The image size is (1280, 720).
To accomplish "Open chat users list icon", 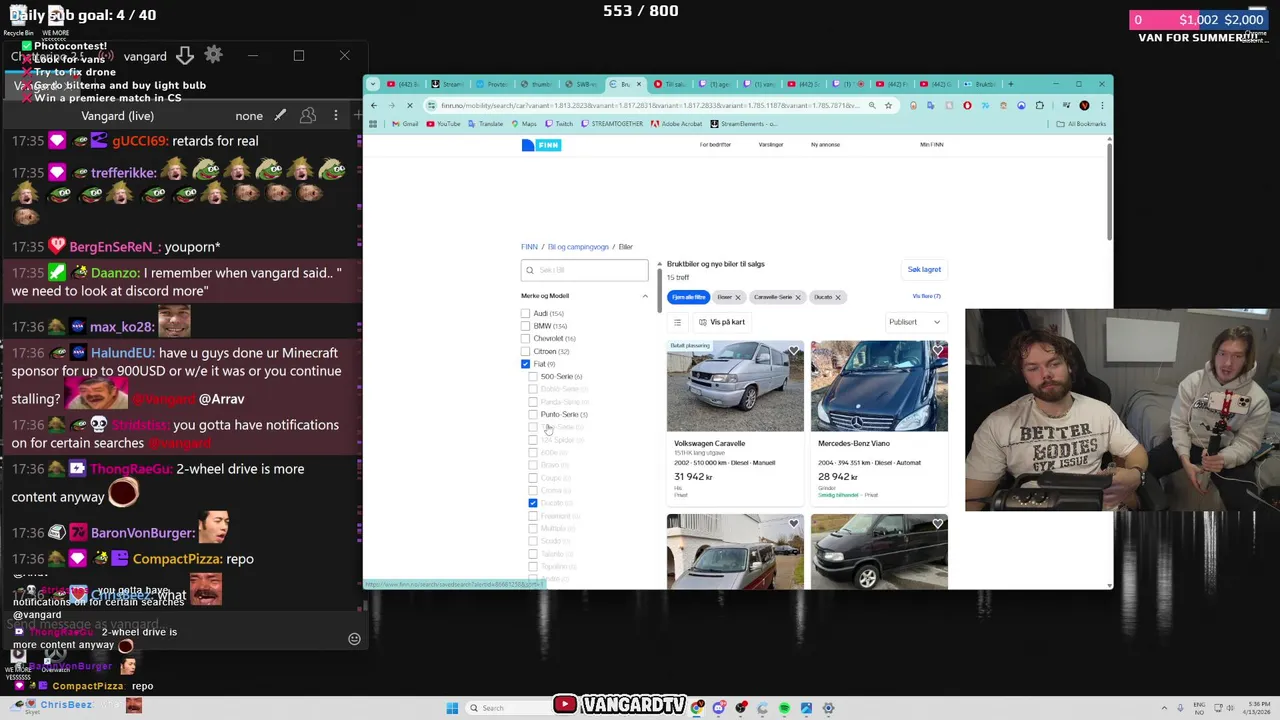I will tap(308, 116).
